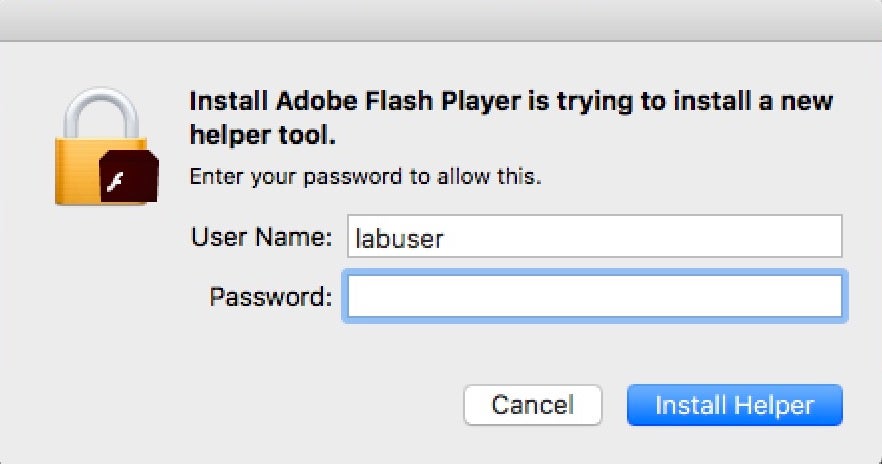Click the 'User Name:' label
882x464 pixels.
pos(260,238)
